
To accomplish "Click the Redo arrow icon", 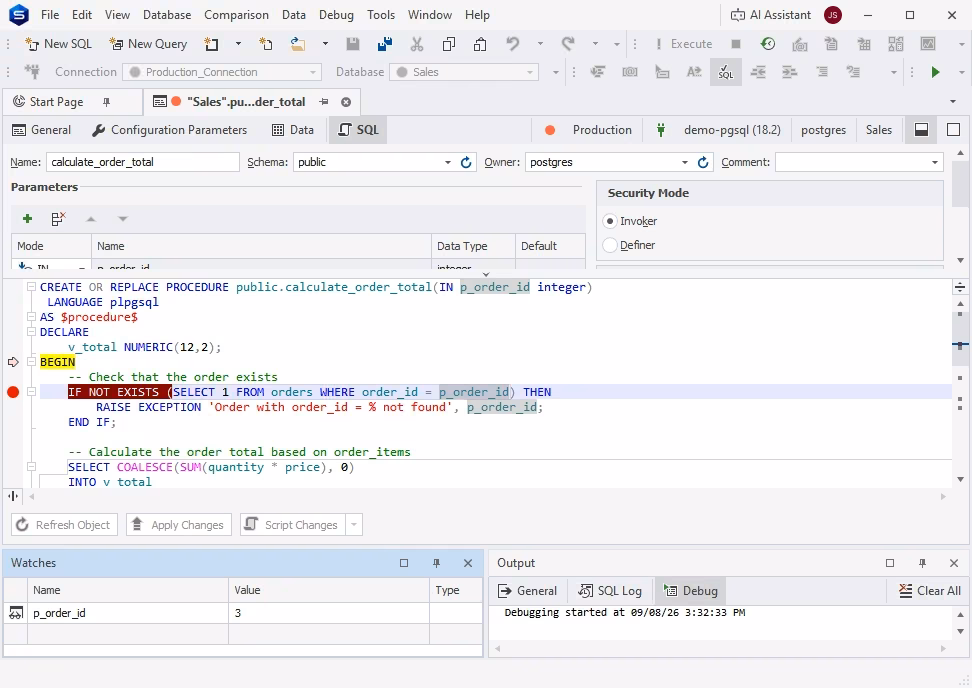I will point(568,44).
